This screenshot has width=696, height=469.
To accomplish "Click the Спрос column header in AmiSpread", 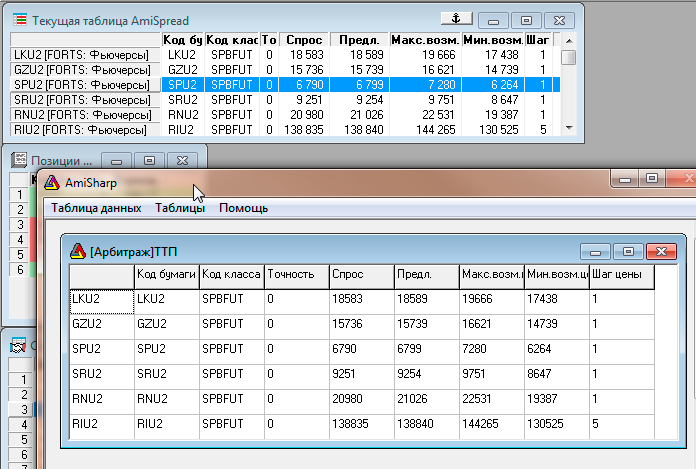I will 304,40.
